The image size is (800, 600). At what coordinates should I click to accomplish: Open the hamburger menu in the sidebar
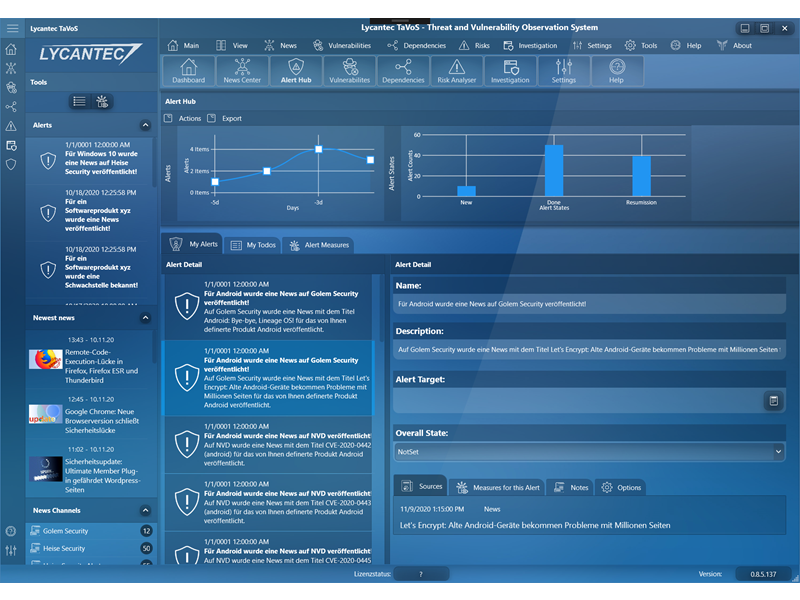point(12,29)
